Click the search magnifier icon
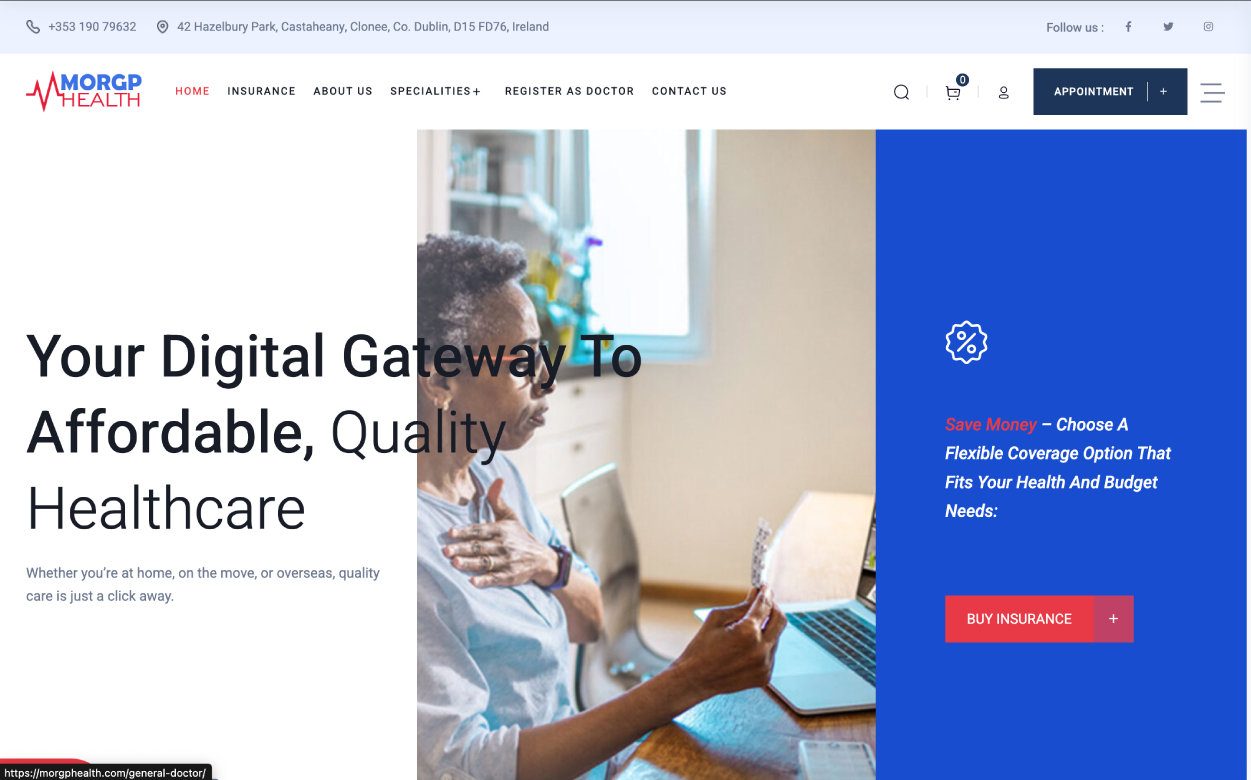 [901, 92]
